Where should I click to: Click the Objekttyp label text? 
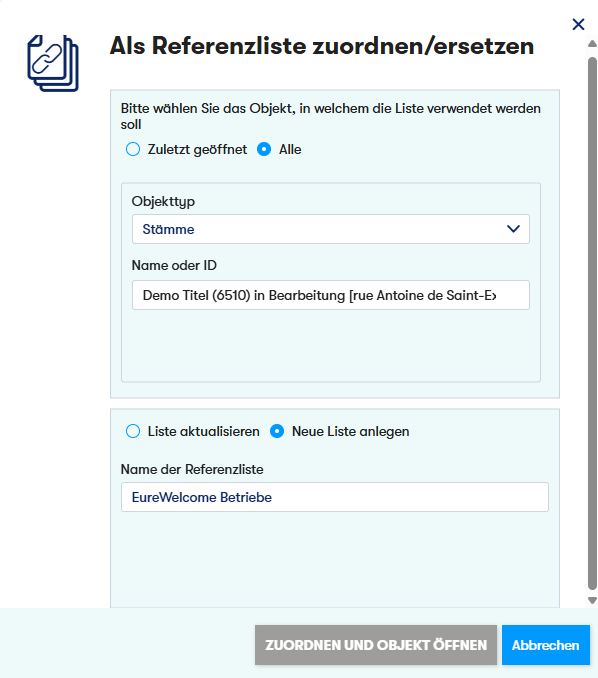(163, 201)
